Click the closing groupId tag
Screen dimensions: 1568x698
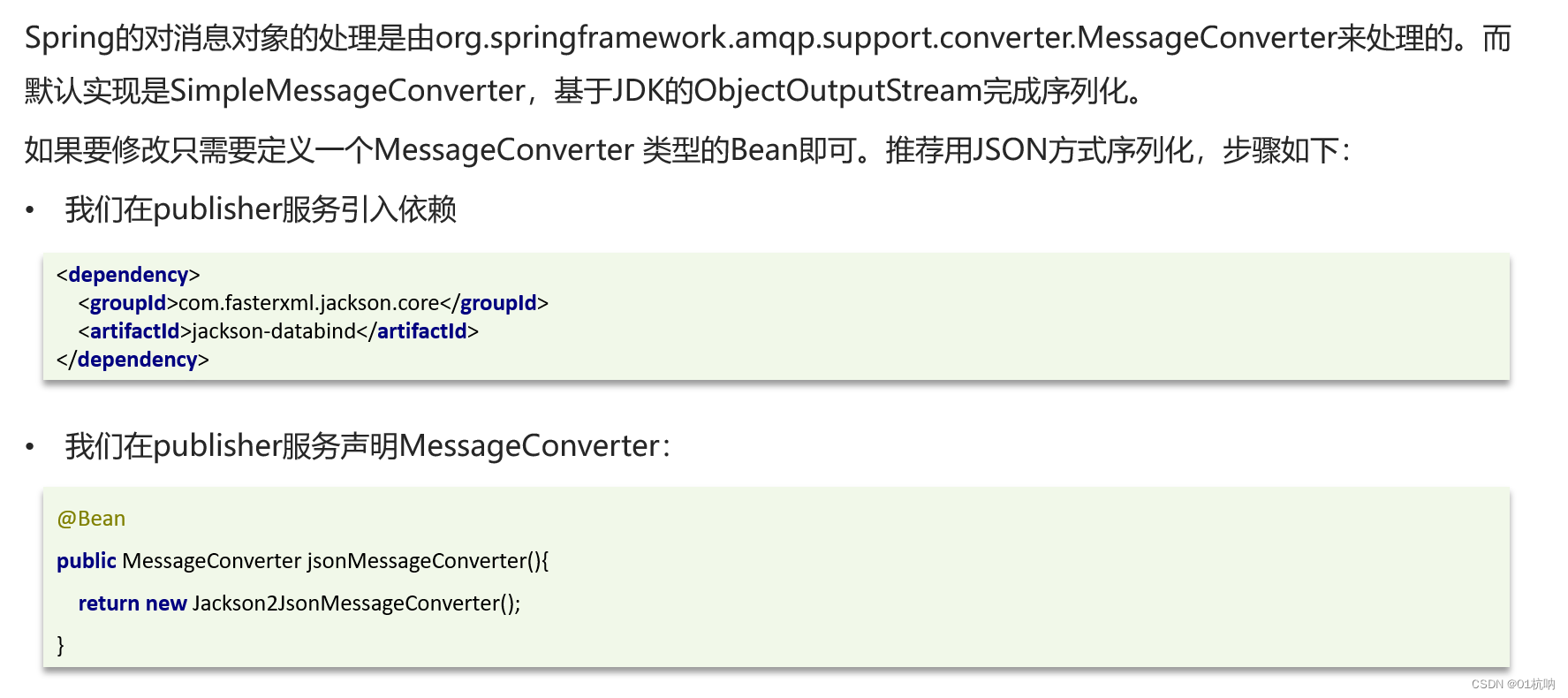[494, 303]
